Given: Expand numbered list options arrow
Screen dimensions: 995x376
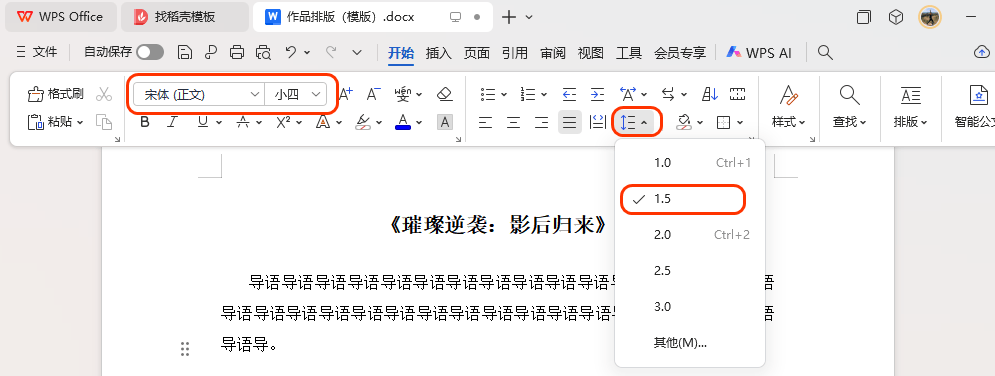Looking at the screenshot, I should 544,95.
